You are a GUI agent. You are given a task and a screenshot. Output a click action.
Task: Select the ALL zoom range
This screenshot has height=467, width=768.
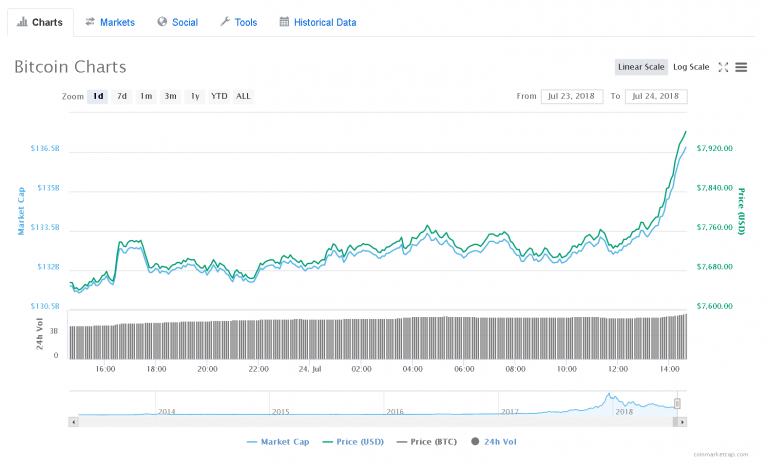[243, 96]
